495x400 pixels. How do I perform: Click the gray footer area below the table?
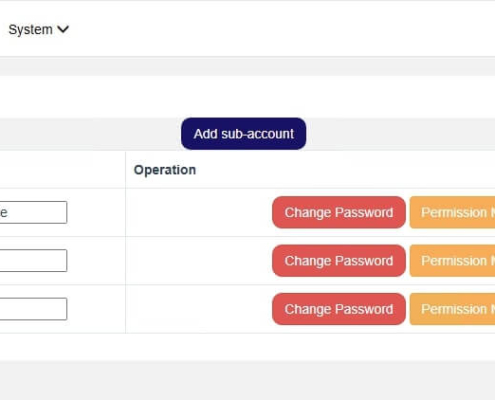click(247, 380)
